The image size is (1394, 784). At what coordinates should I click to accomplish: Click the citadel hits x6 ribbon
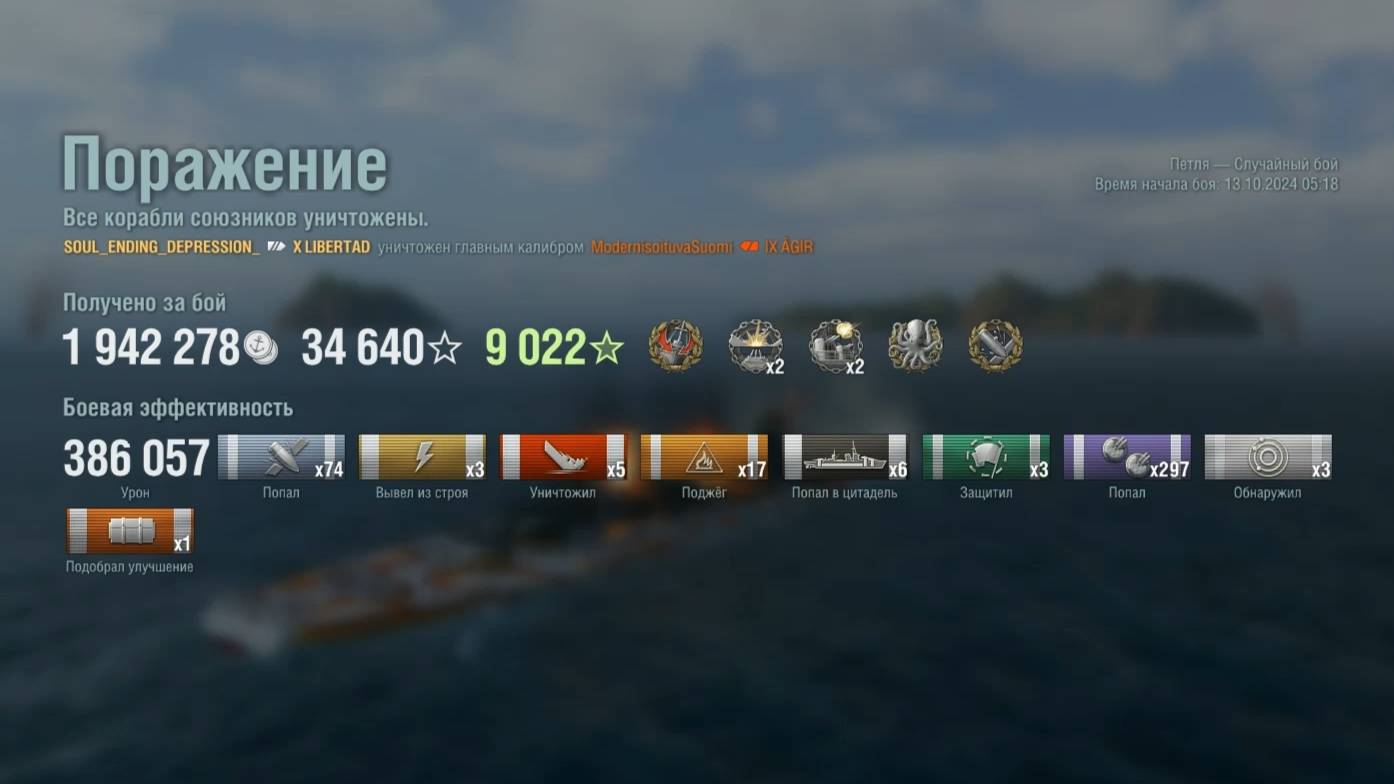click(x=845, y=457)
